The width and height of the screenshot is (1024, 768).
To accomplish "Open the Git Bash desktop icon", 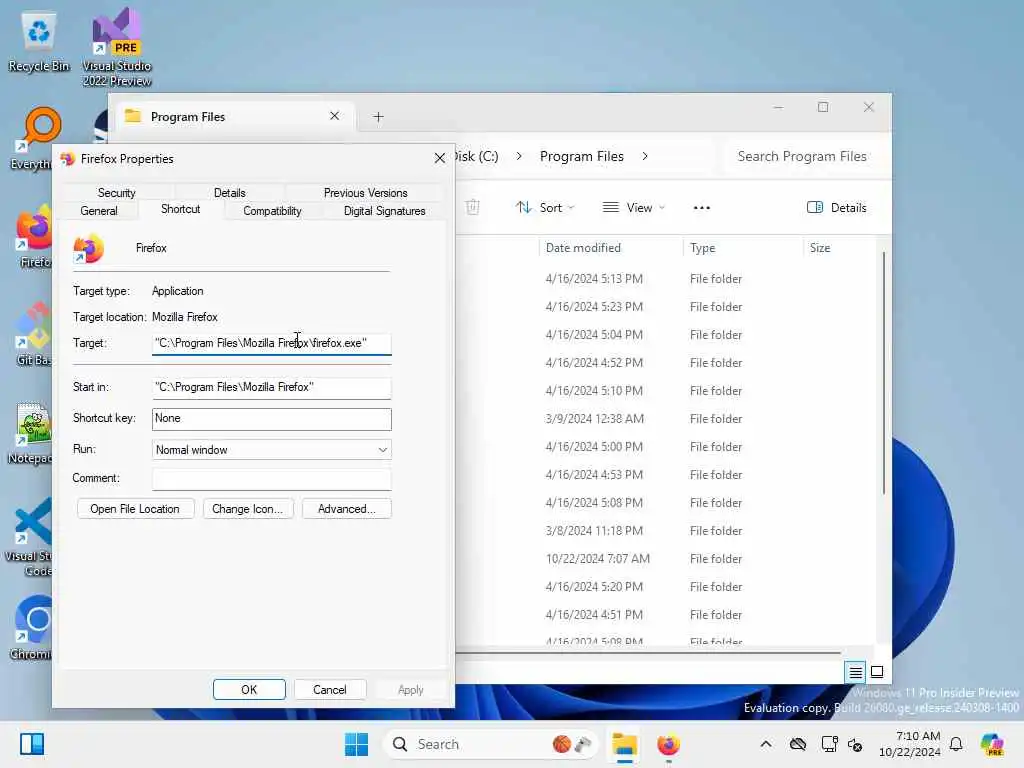I will [x=34, y=334].
